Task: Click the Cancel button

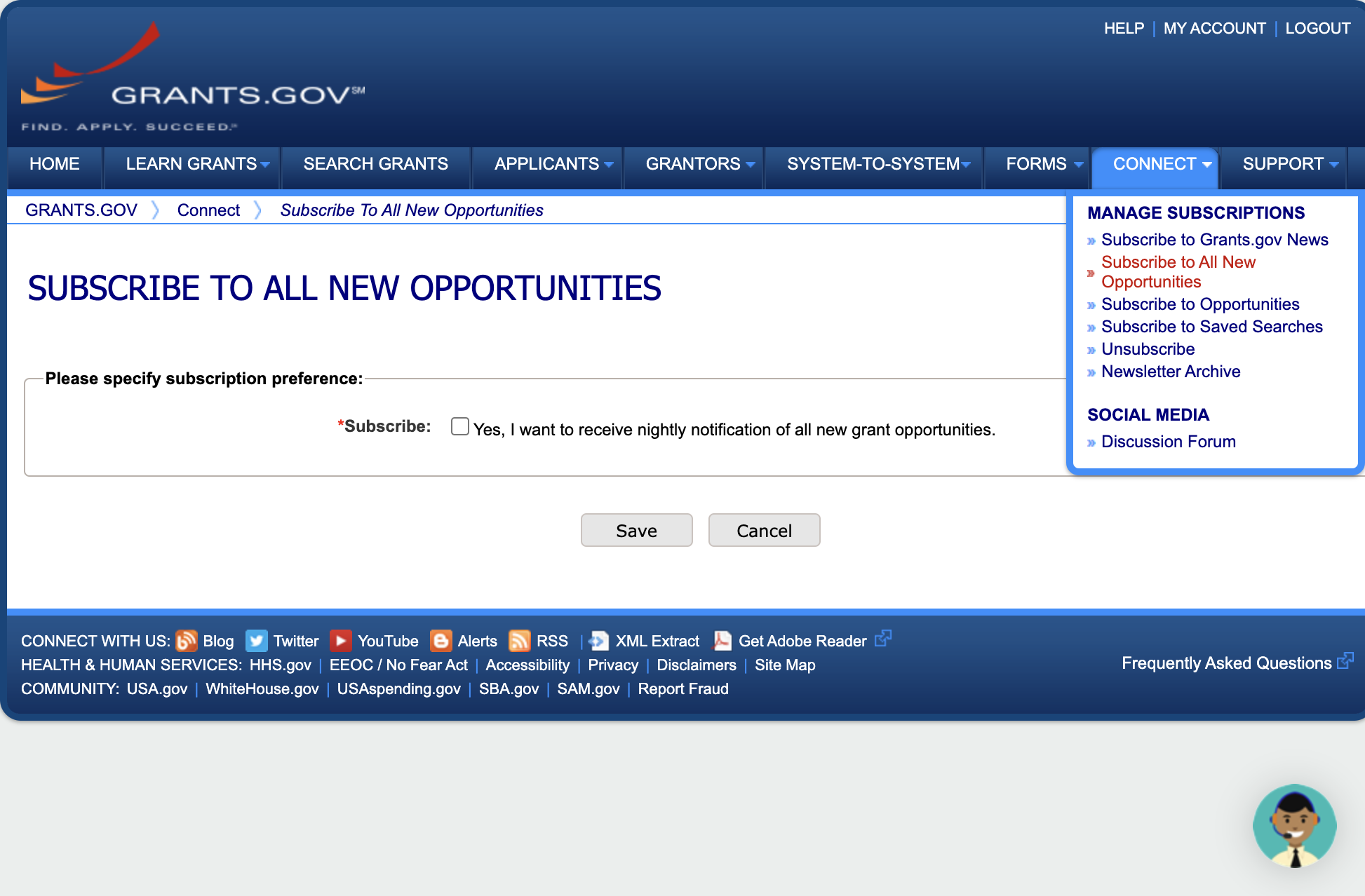Action: pyautogui.click(x=765, y=530)
